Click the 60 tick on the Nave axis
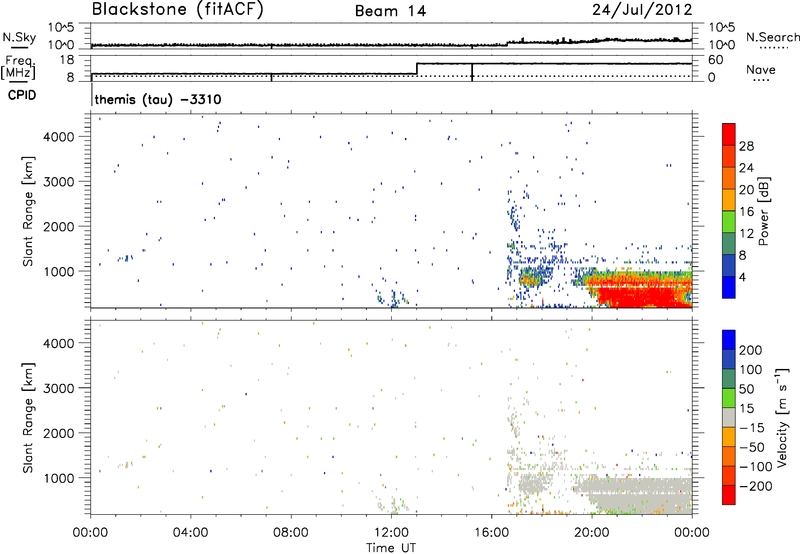800x554 pixels. pos(716,60)
